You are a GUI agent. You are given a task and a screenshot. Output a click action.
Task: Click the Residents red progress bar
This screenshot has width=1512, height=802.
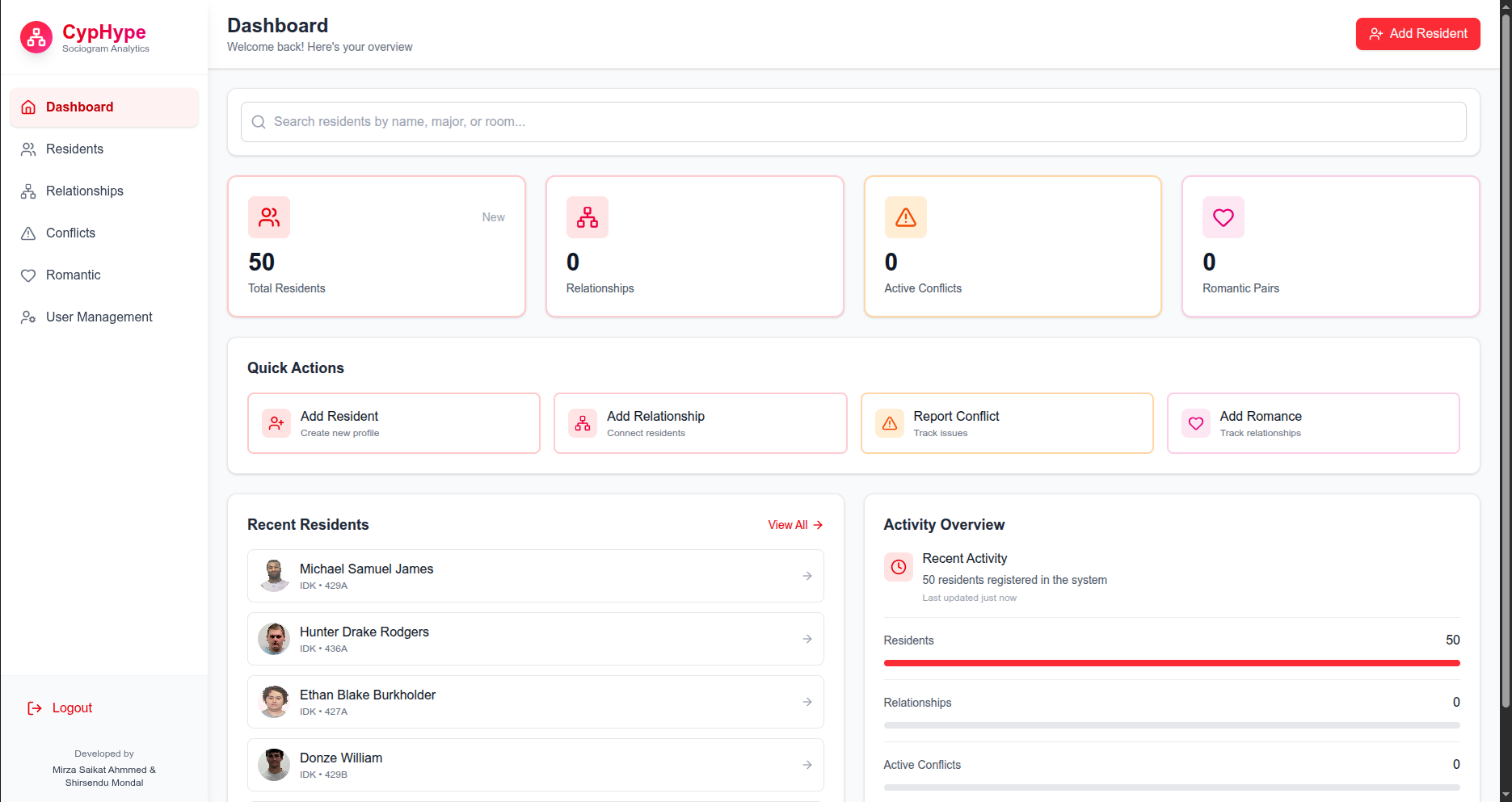point(1172,663)
